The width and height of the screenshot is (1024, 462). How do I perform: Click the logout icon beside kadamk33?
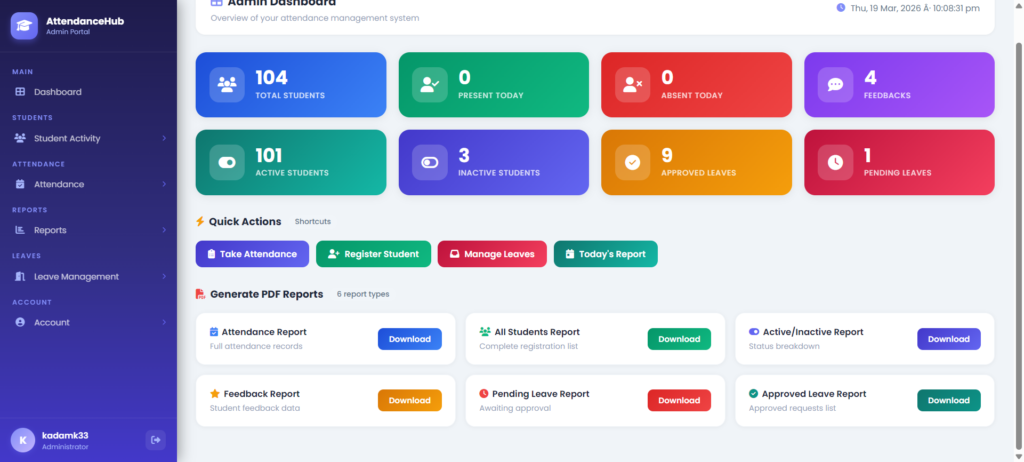[155, 439]
